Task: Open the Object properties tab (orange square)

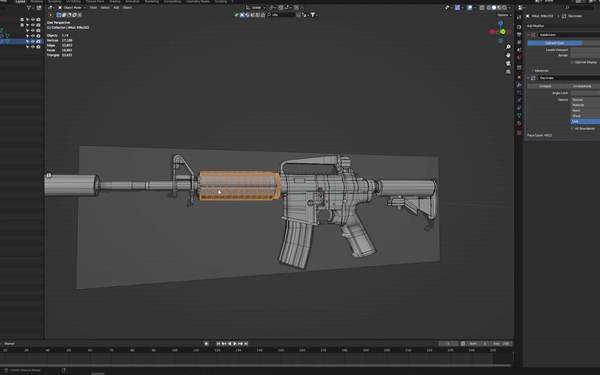Action: [x=519, y=77]
